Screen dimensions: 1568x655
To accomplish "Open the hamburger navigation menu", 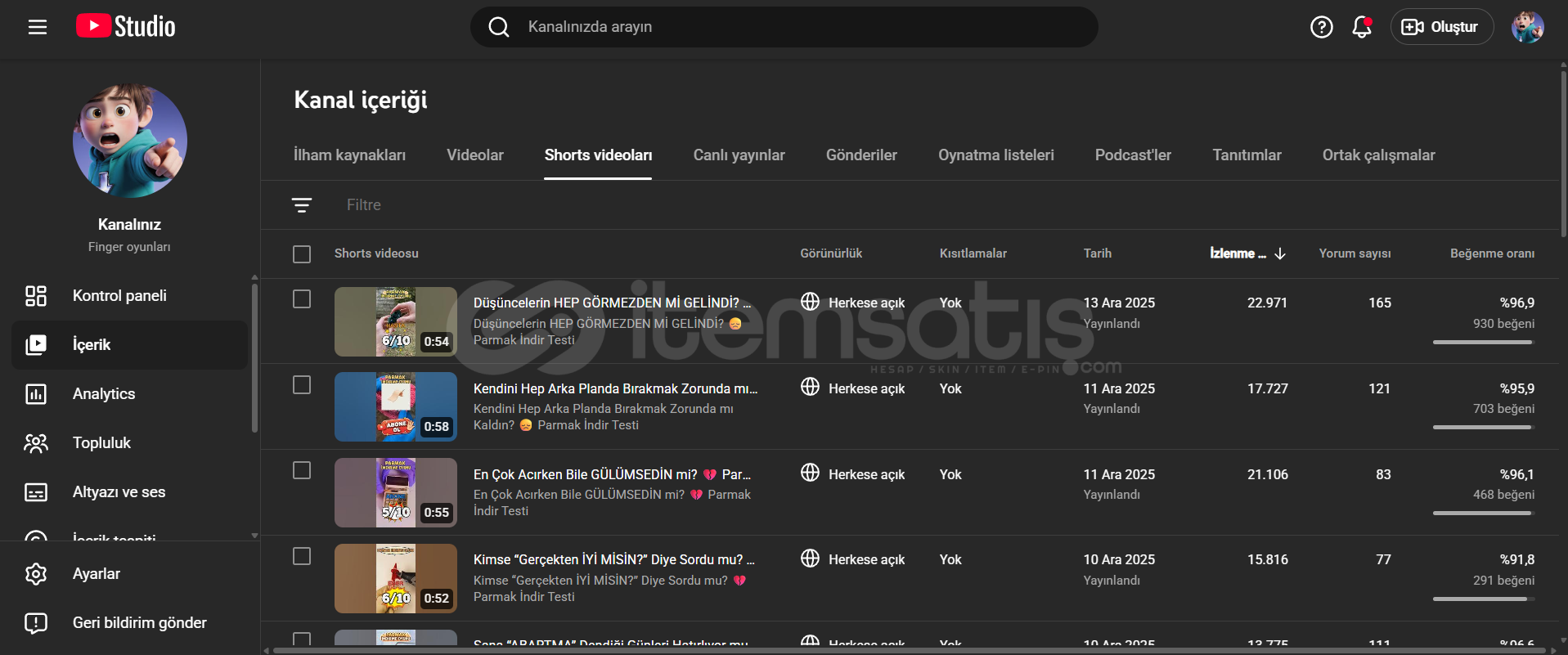I will (x=38, y=27).
